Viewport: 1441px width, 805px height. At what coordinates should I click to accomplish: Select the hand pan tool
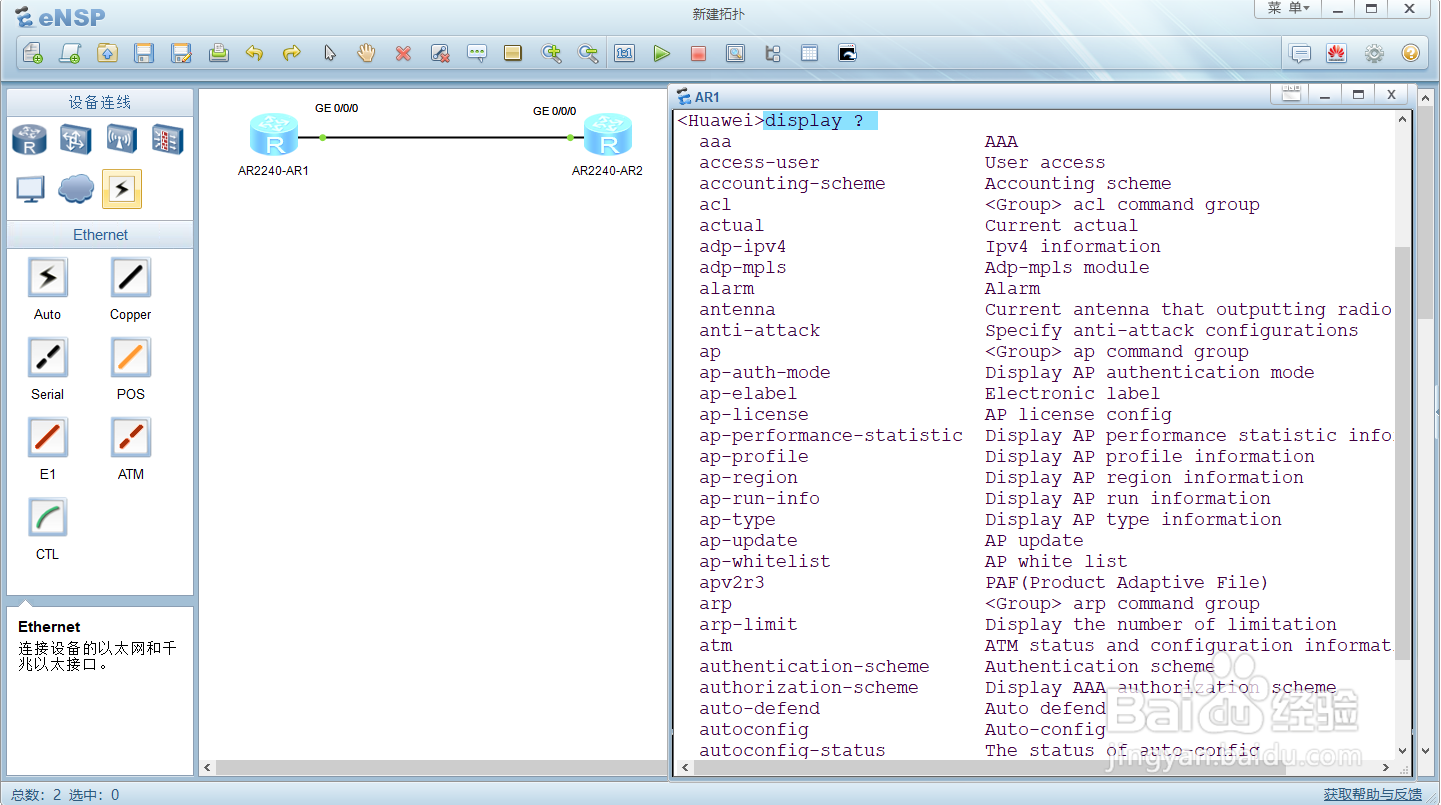[366, 53]
